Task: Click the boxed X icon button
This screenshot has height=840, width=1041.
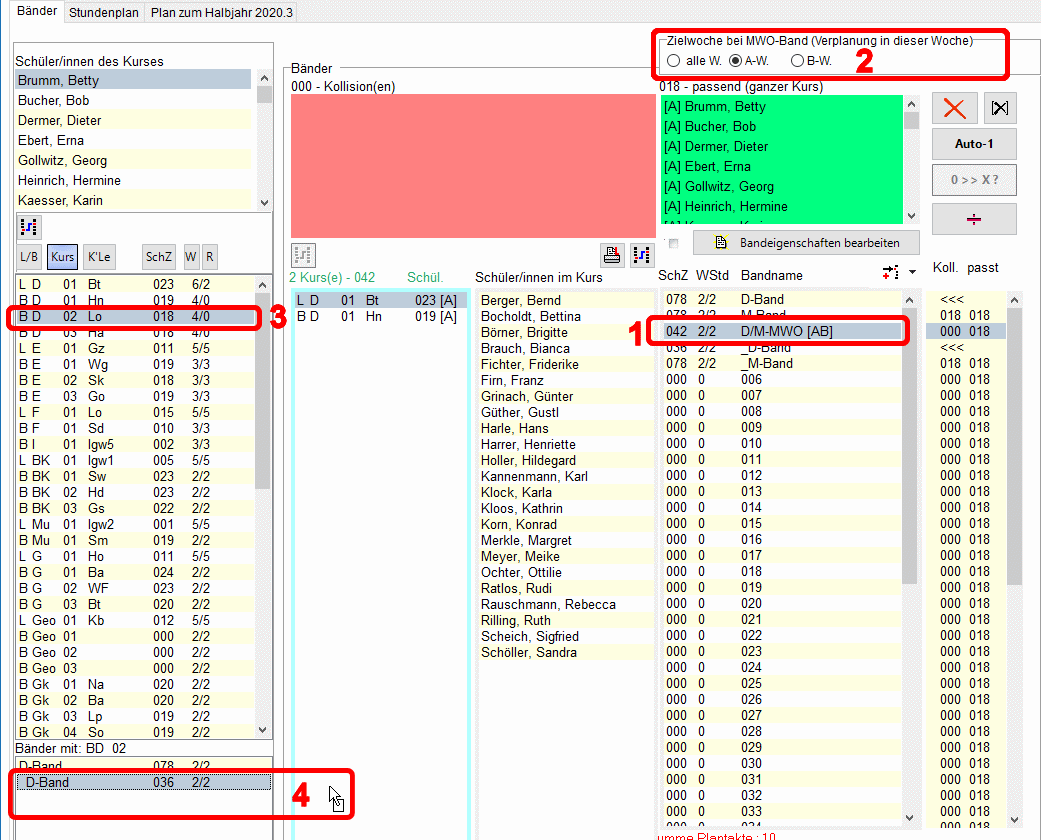Action: click(x=999, y=108)
